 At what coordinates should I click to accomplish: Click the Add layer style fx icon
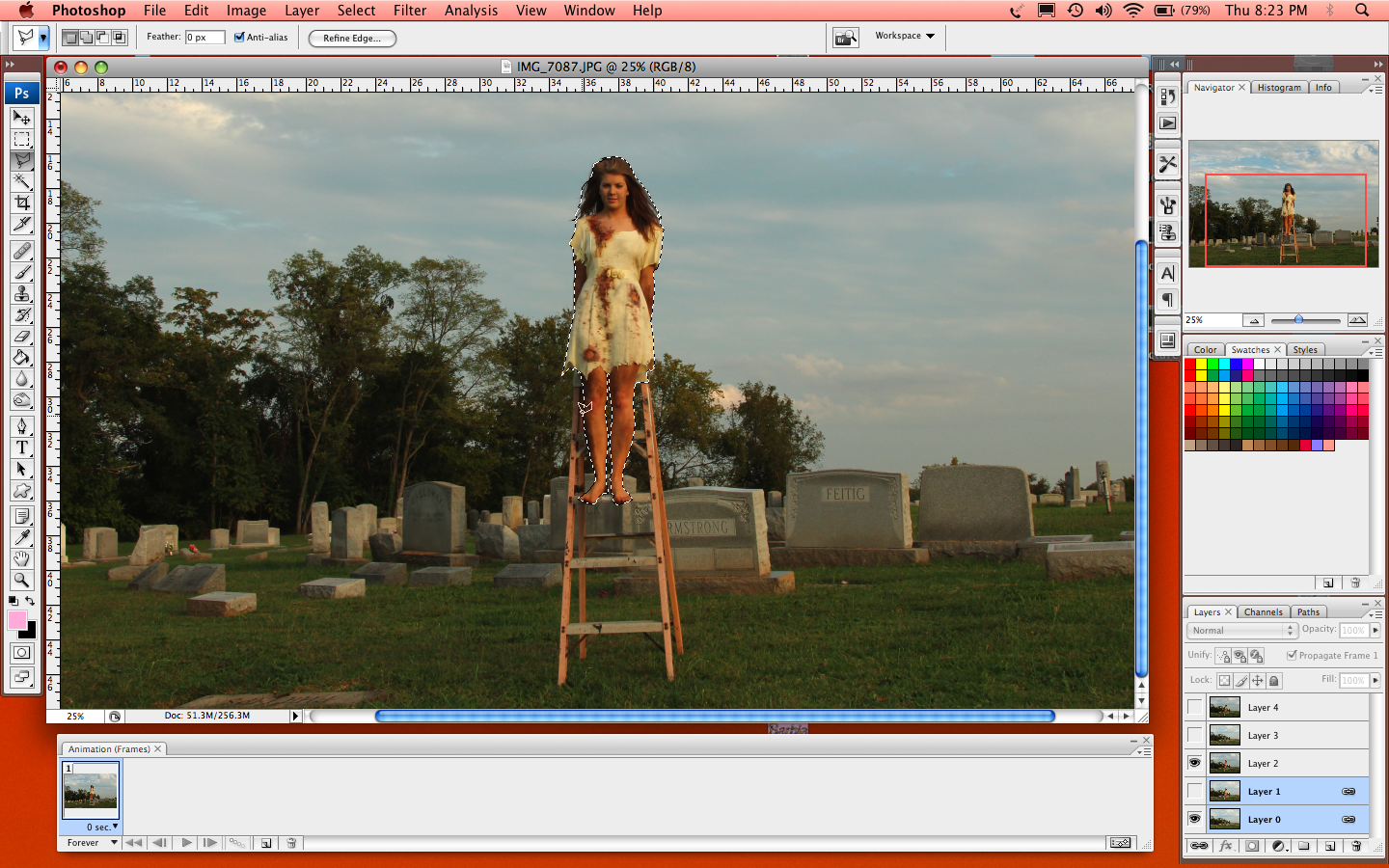coord(1226,846)
